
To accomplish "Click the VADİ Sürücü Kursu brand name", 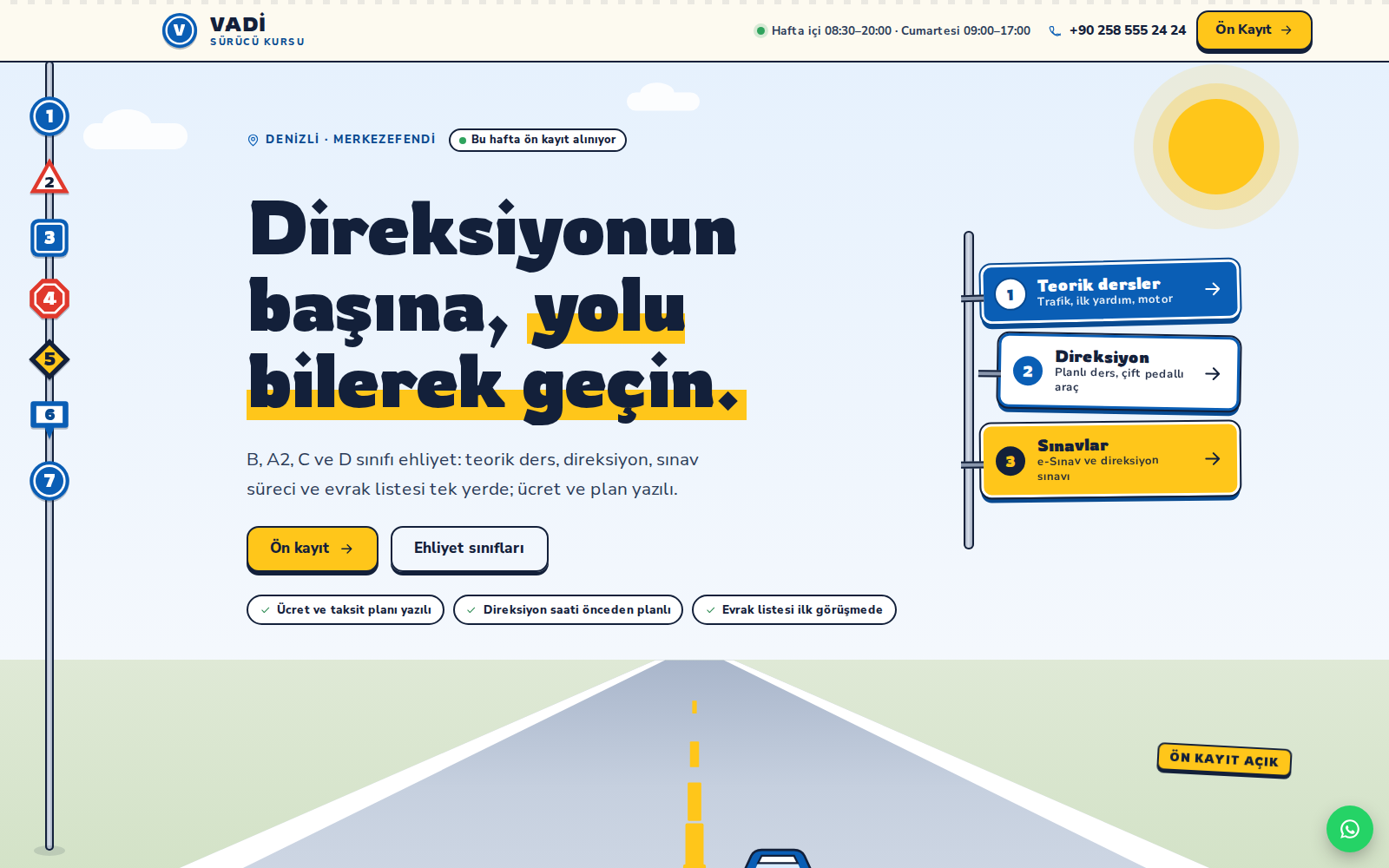I will coord(257,31).
